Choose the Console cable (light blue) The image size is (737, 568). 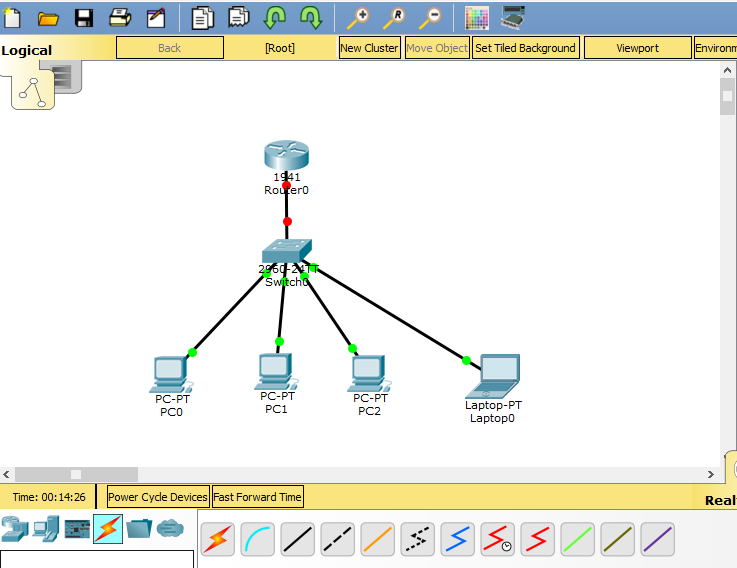pyautogui.click(x=258, y=540)
